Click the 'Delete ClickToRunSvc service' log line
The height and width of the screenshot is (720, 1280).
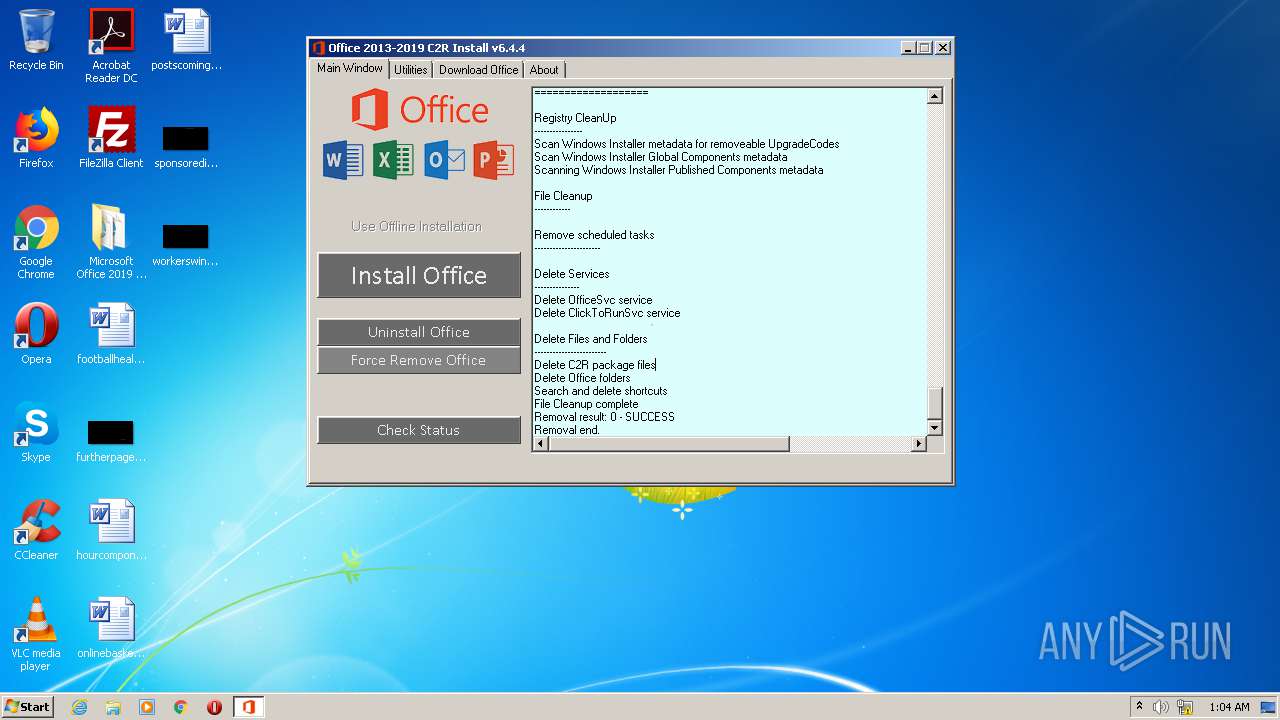click(x=607, y=313)
